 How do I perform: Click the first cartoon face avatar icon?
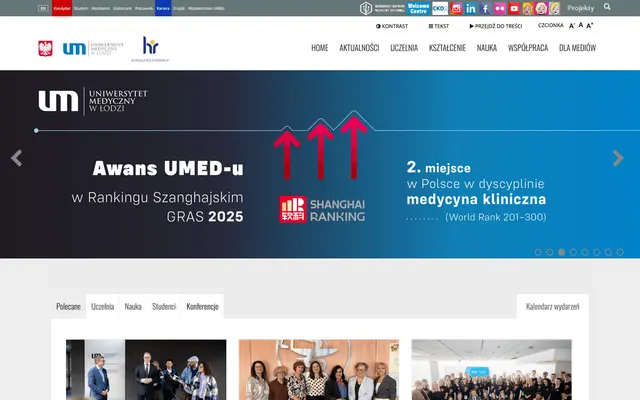[528, 8]
